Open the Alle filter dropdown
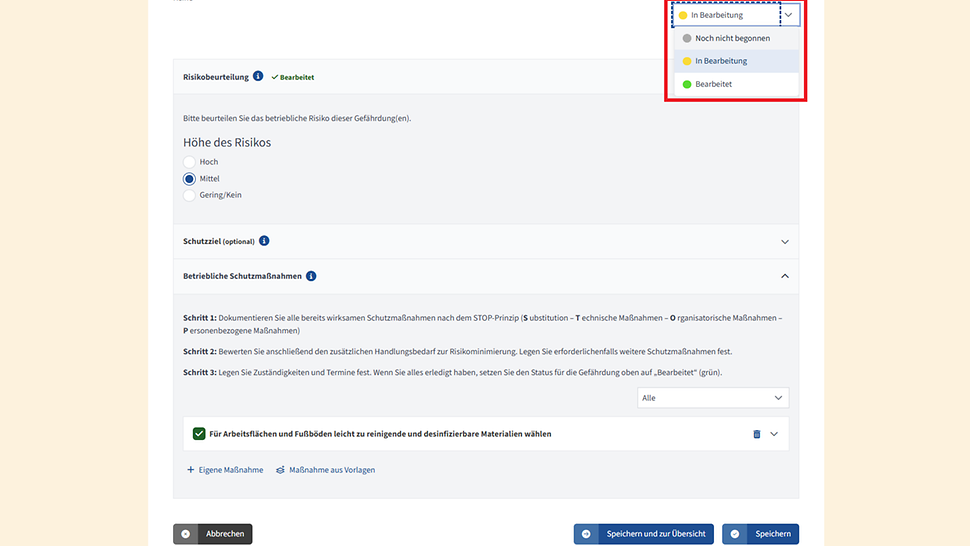This screenshot has height=546, width=970. click(713, 398)
